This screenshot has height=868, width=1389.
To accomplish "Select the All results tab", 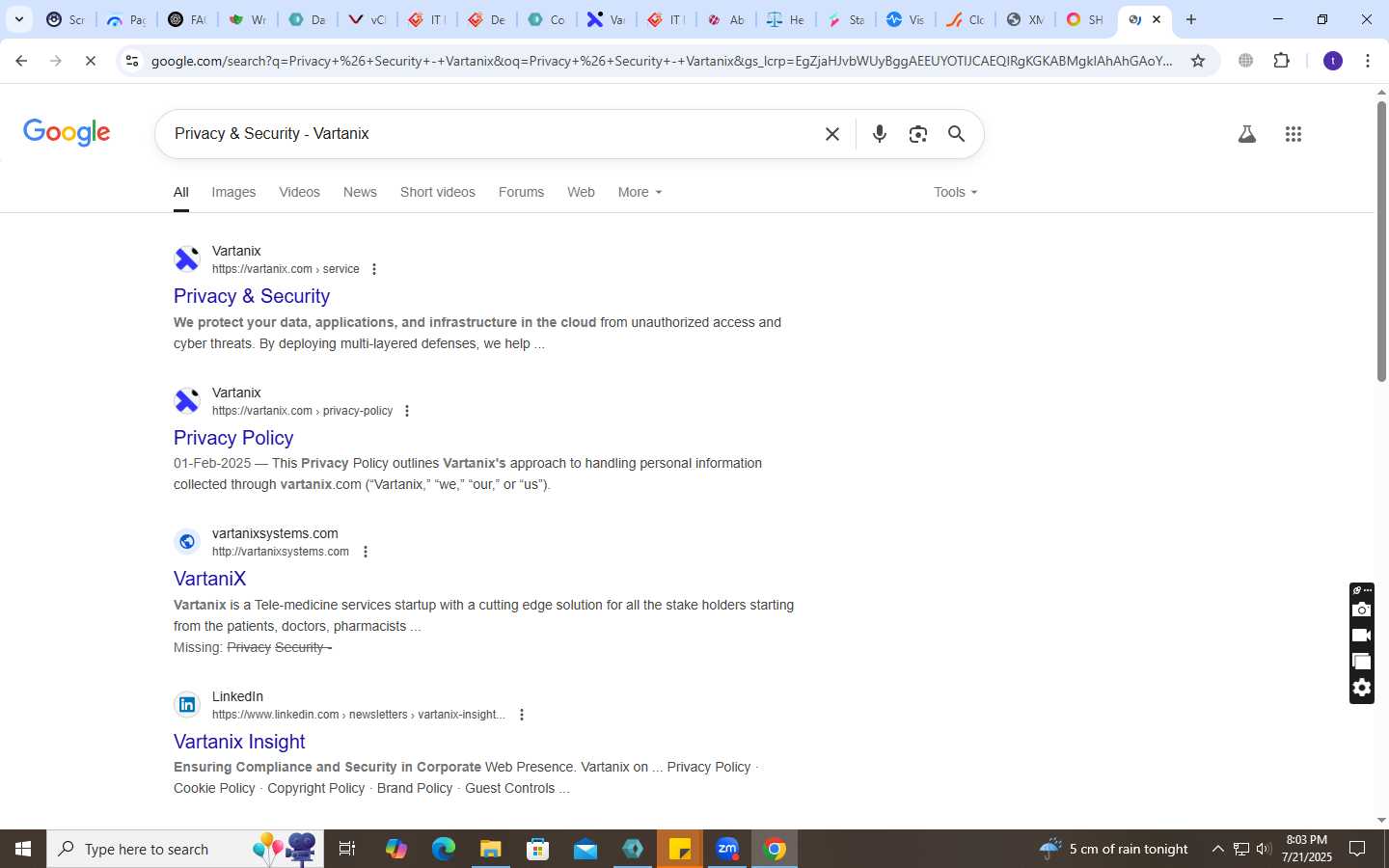I will [180, 192].
